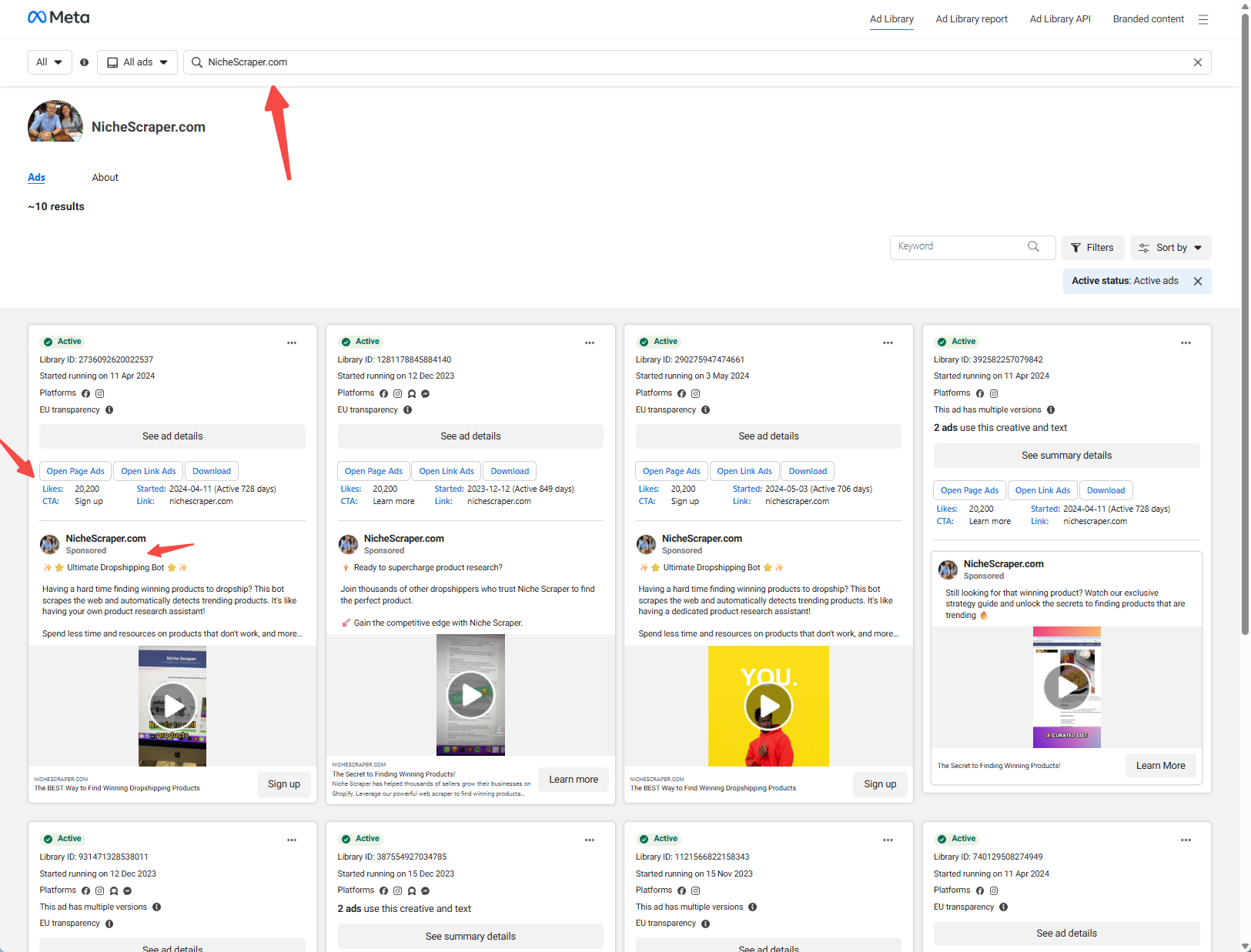Screen dimensions: 1251x952
Task: Open the All category dropdown
Action: coord(50,62)
